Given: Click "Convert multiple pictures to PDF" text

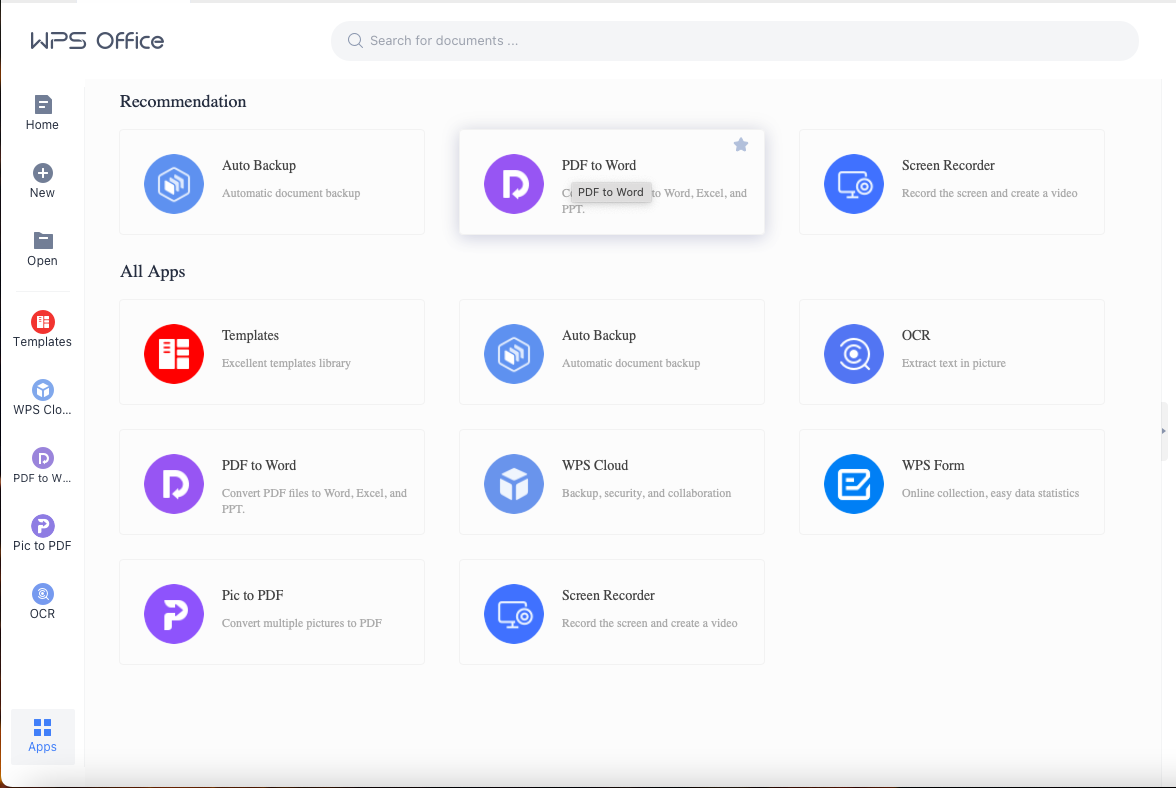Looking at the screenshot, I should click(x=302, y=623).
